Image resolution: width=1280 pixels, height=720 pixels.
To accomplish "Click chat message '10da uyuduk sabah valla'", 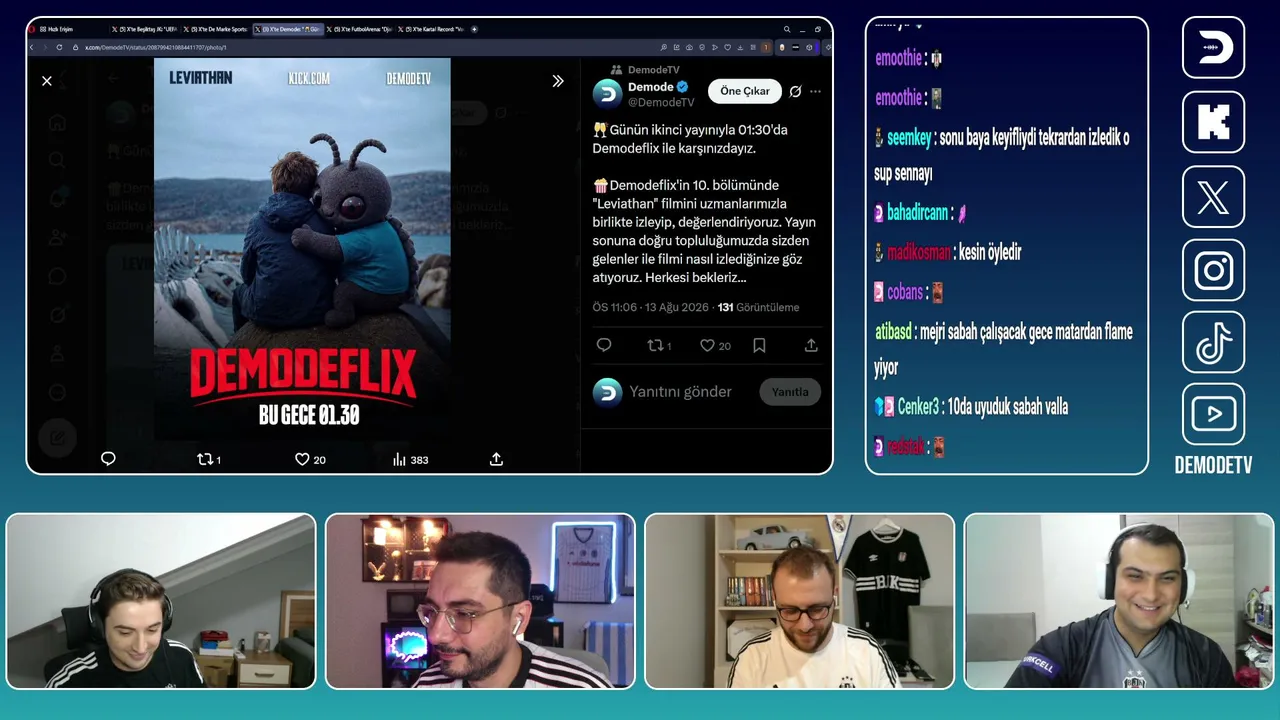I will click(1009, 407).
